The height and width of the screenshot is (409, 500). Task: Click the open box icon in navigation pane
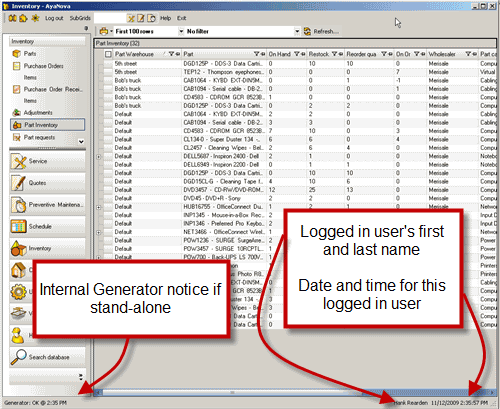[x=18, y=313]
